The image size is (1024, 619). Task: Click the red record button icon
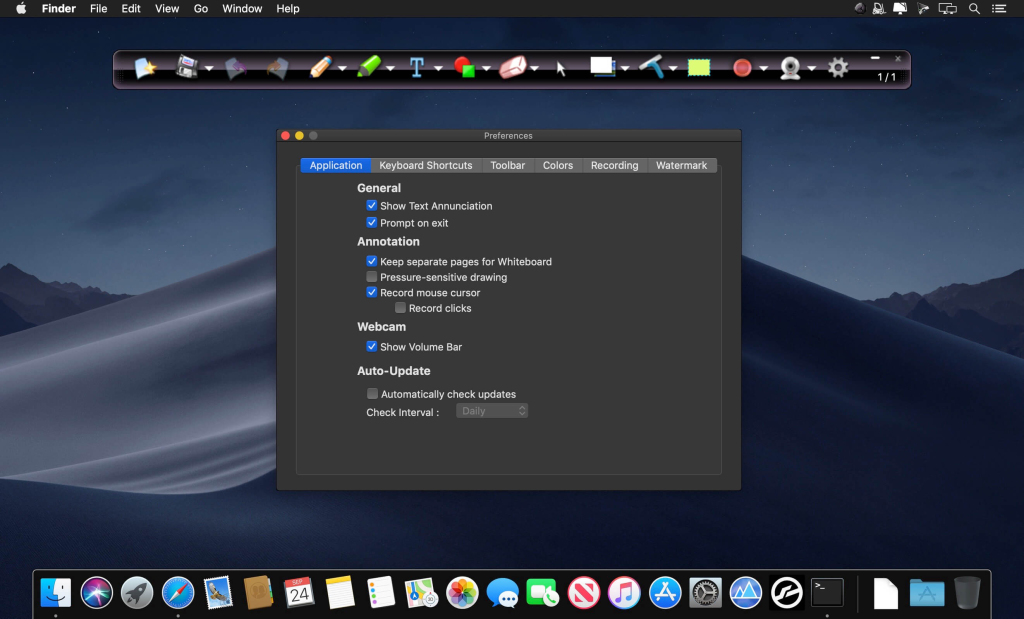tap(742, 68)
